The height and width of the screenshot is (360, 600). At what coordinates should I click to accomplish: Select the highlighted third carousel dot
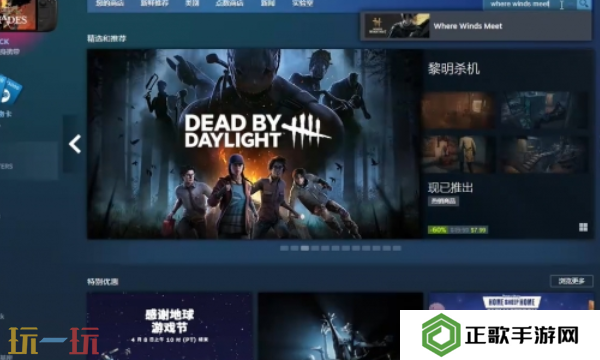point(305,248)
